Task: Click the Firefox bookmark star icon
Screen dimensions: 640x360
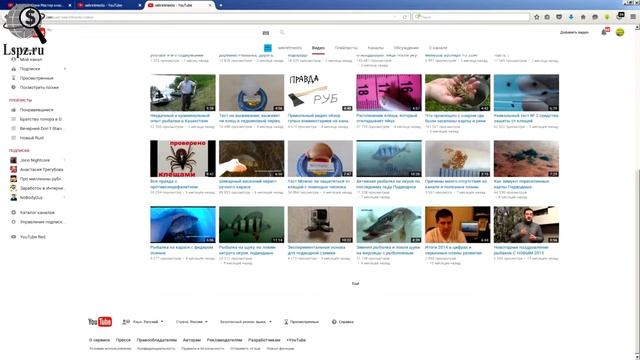Action: coord(536,17)
